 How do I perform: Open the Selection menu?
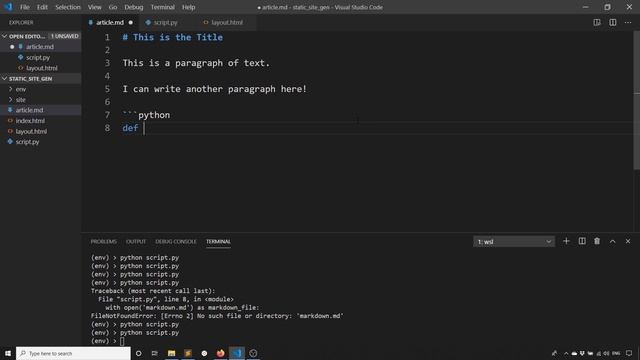68,7
